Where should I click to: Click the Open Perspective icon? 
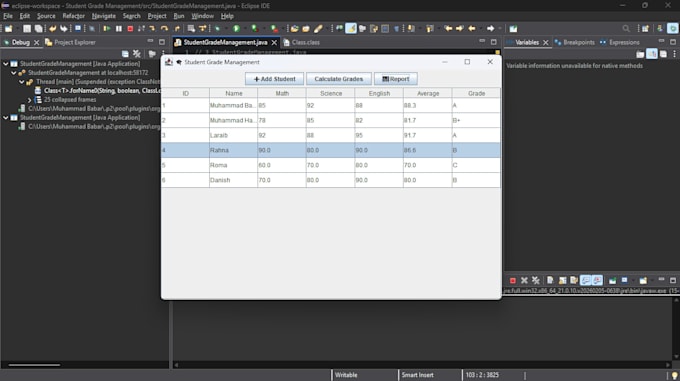coord(645,29)
